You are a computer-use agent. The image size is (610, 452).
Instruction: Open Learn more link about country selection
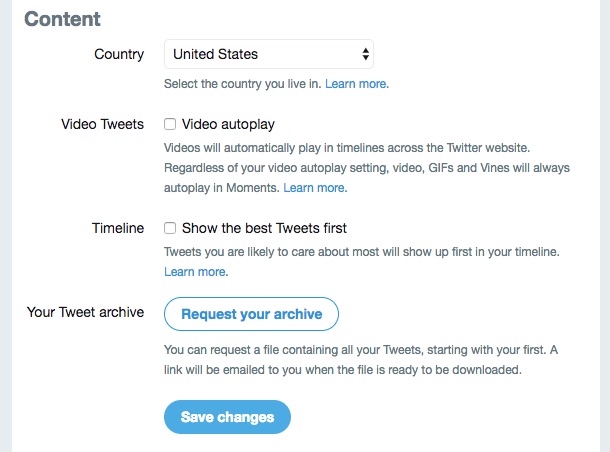(358, 84)
